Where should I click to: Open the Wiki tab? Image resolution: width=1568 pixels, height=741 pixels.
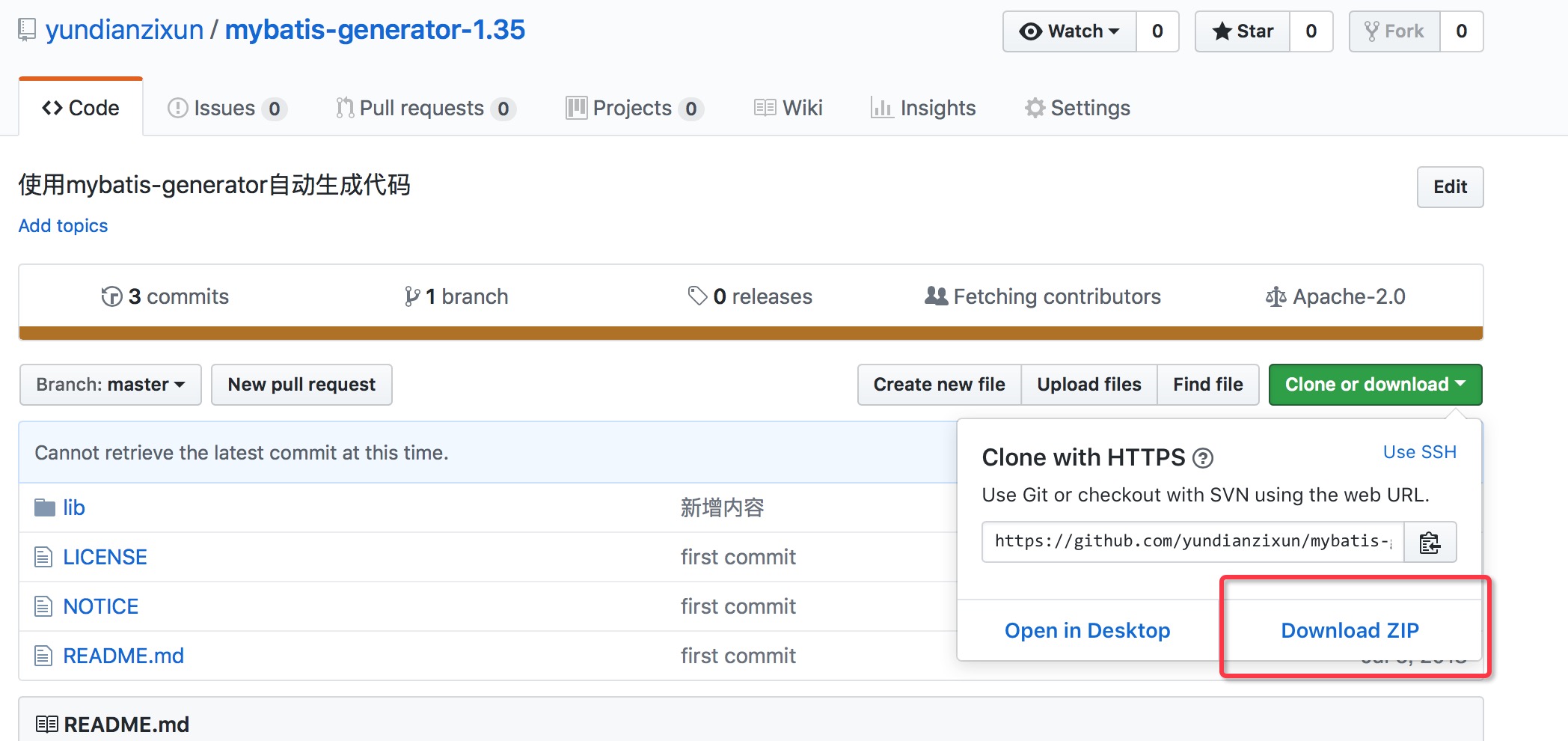tap(788, 108)
